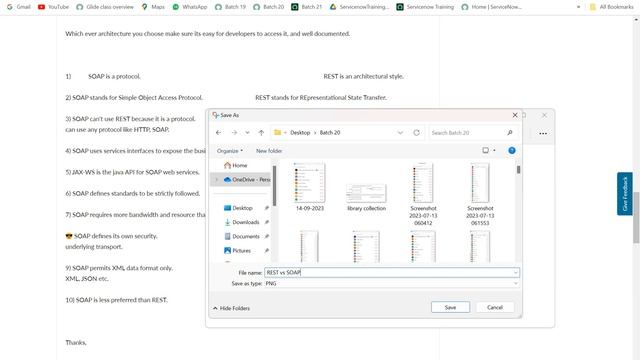Open the Give Feedback side tab
The width and height of the screenshot is (640, 360).
pyautogui.click(x=624, y=194)
